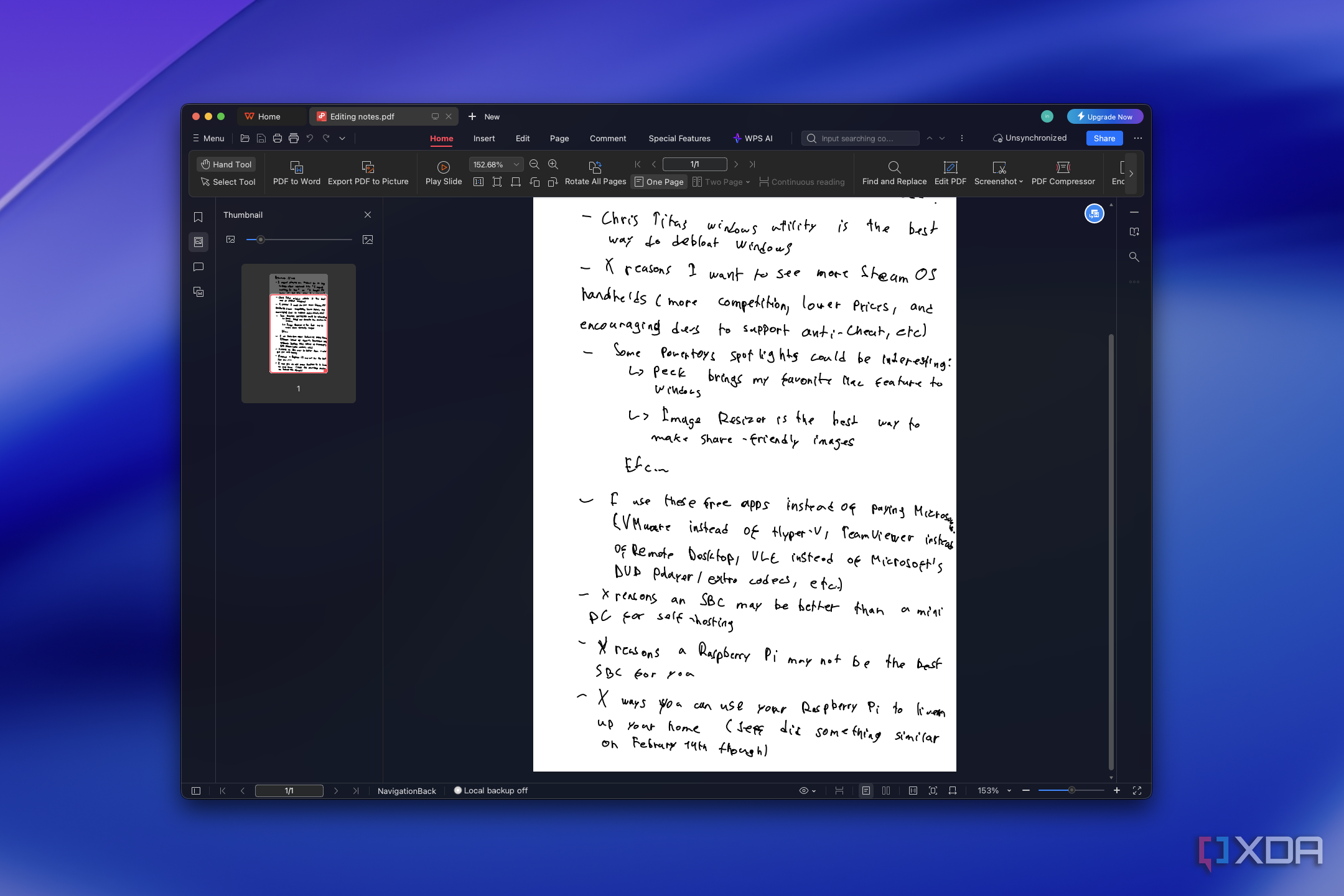The width and height of the screenshot is (1344, 896).
Task: Switch to One Page view
Action: pyautogui.click(x=659, y=182)
